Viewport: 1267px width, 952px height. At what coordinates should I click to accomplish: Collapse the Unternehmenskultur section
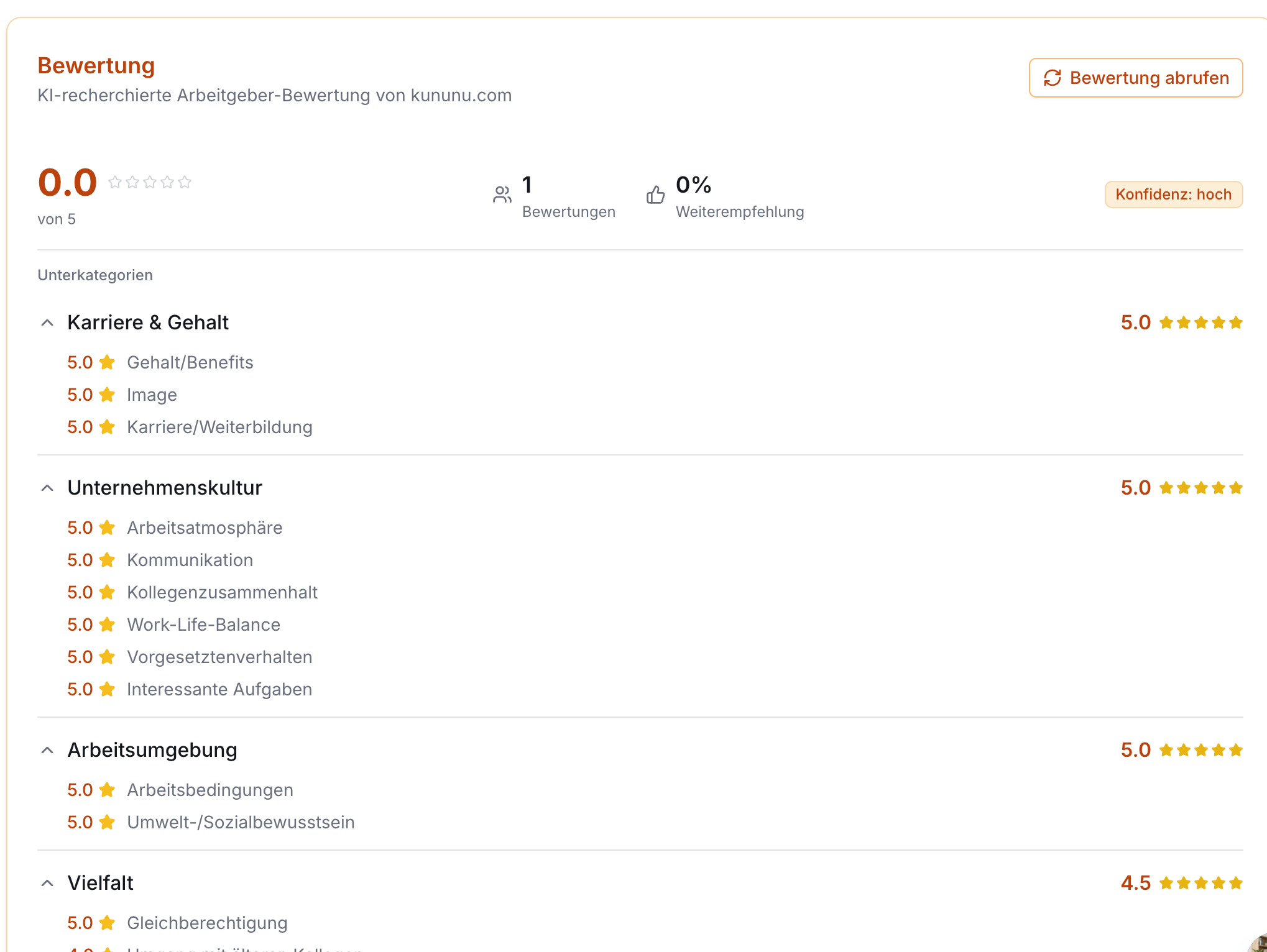tap(47, 488)
